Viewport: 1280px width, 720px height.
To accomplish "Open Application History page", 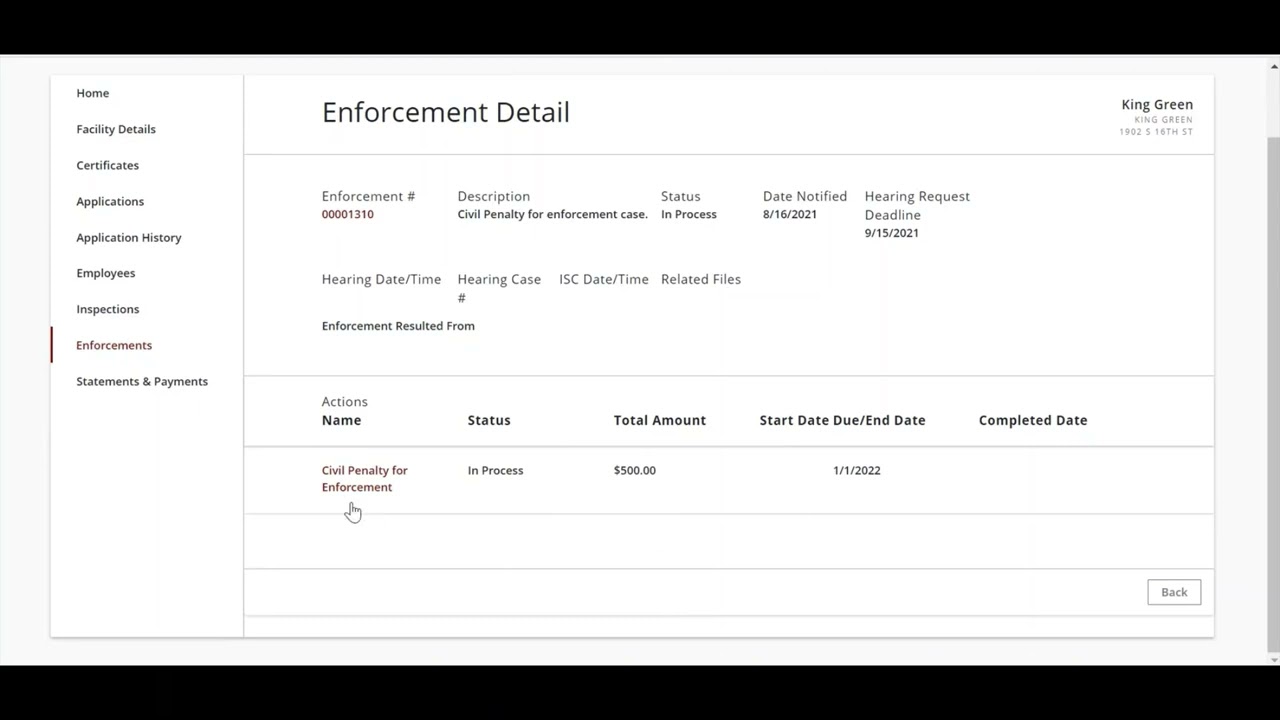I will [129, 237].
